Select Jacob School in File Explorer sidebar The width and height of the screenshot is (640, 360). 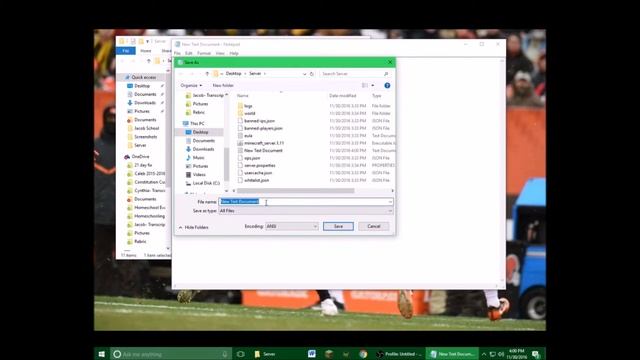pyautogui.click(x=146, y=128)
